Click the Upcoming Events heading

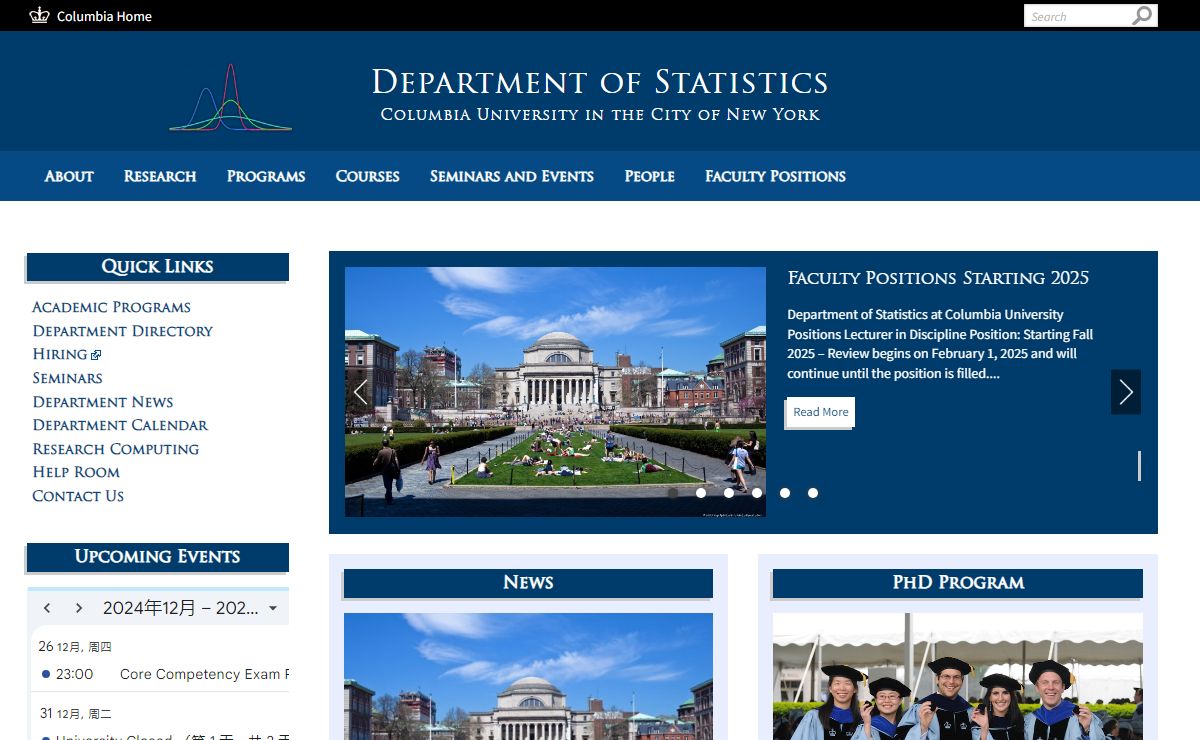pos(157,557)
